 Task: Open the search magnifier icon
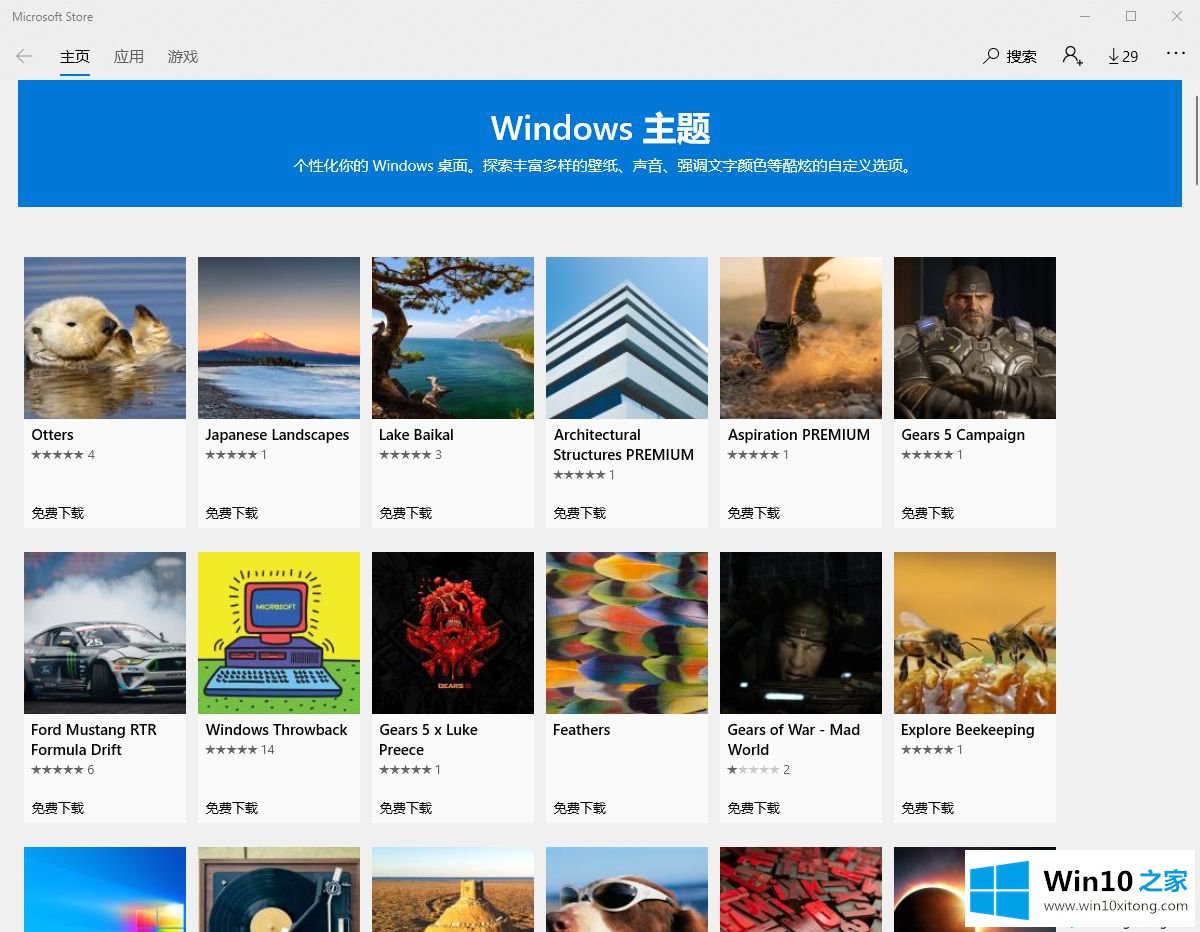click(x=991, y=56)
